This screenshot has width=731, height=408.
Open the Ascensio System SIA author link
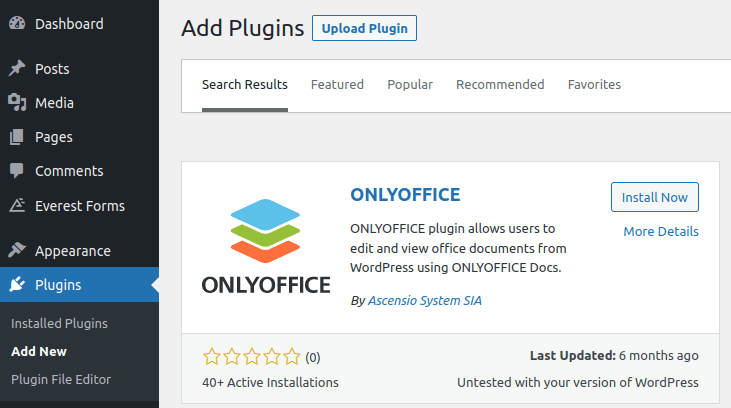424,300
